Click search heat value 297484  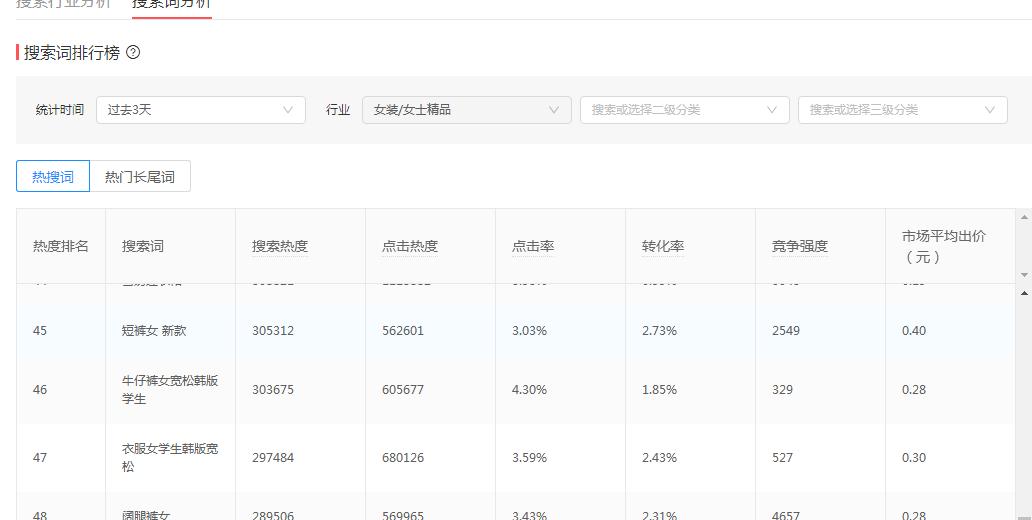(273, 457)
